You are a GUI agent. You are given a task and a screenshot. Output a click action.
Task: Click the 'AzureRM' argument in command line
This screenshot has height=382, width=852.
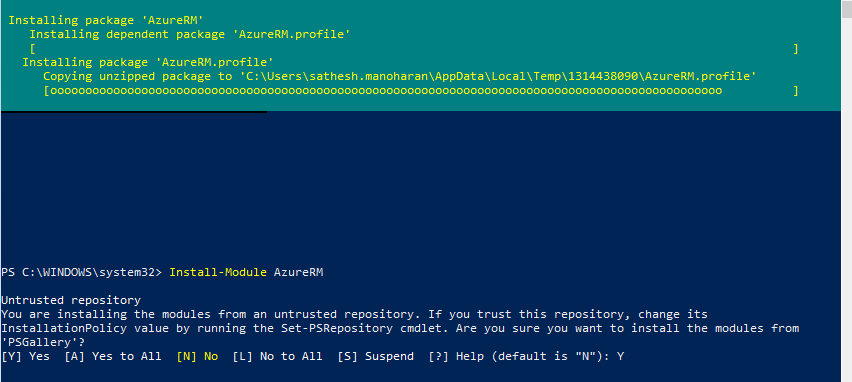coord(298,272)
